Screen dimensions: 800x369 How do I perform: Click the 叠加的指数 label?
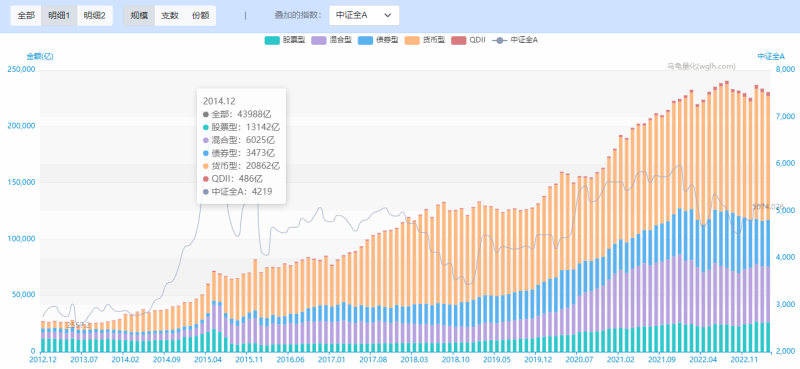point(298,15)
